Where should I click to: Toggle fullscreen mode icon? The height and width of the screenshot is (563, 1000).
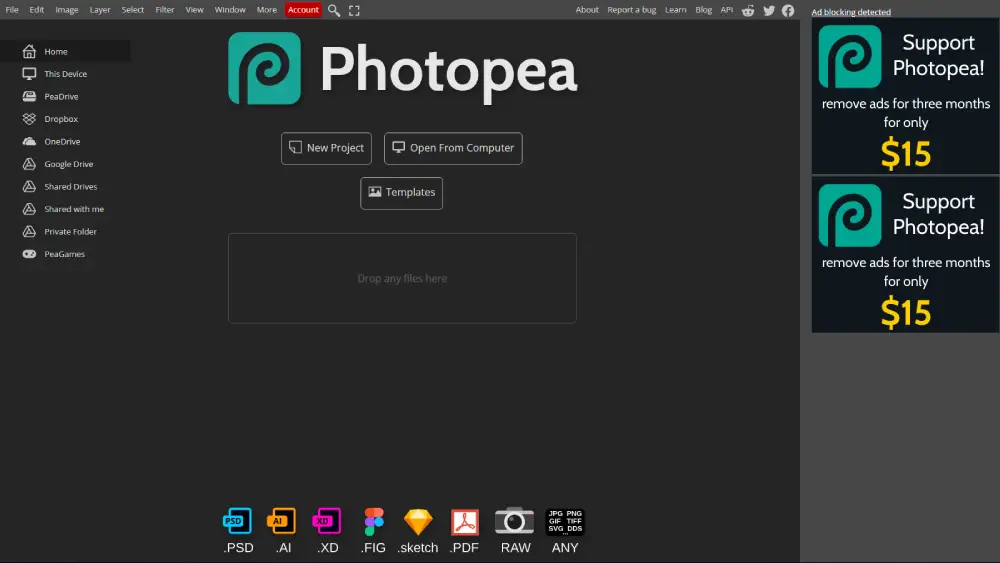pos(354,10)
